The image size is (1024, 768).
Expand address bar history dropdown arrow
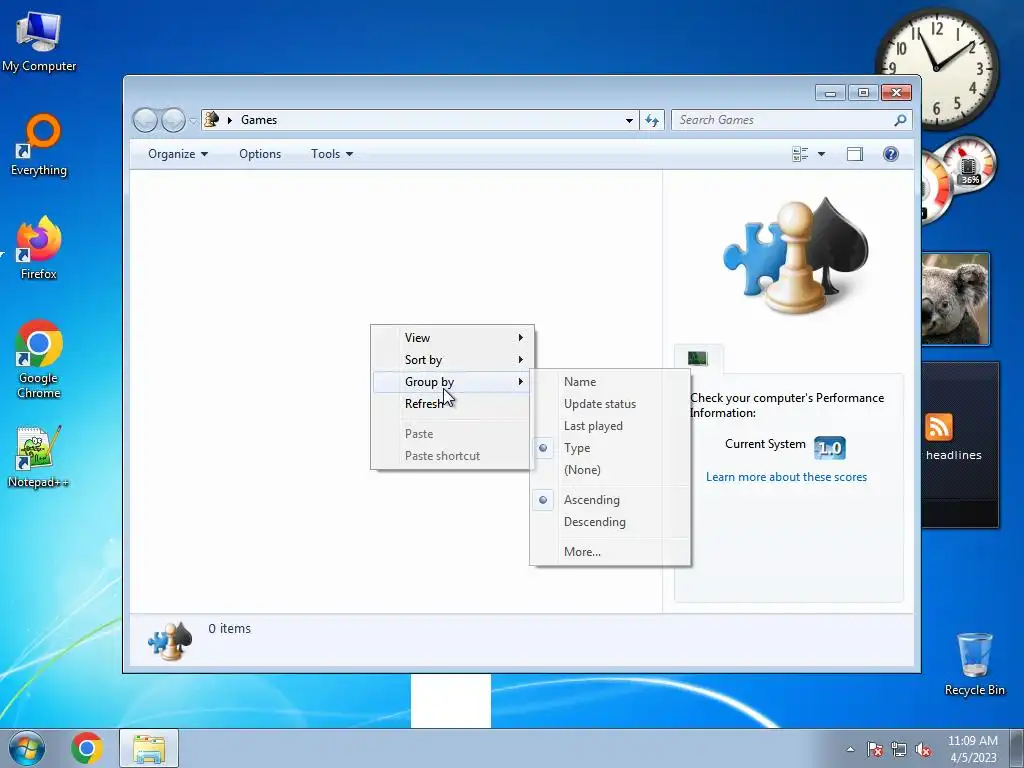pyautogui.click(x=629, y=120)
